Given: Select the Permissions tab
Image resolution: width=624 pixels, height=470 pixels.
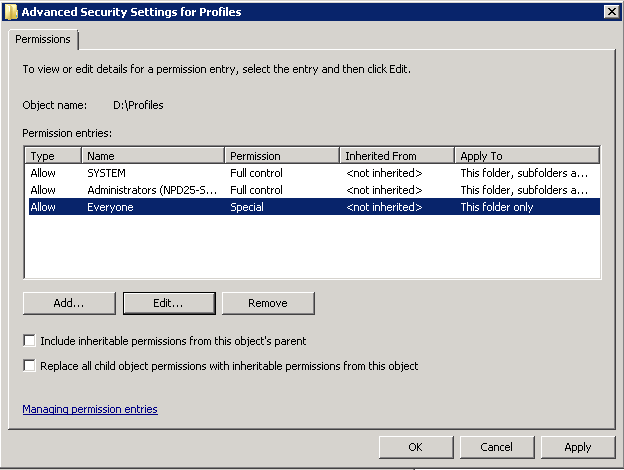Looking at the screenshot, I should click(x=43, y=39).
